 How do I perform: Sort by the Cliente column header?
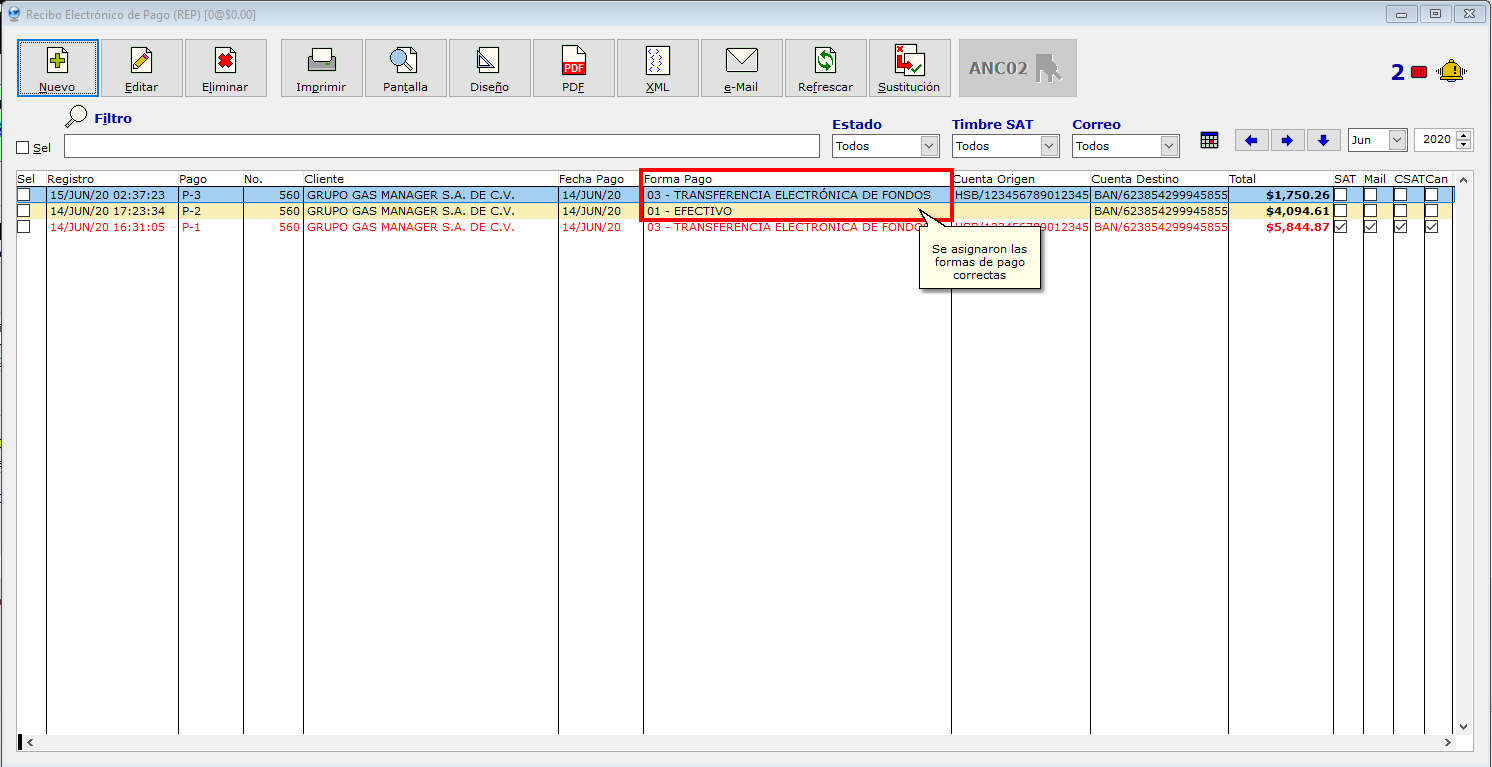point(324,179)
